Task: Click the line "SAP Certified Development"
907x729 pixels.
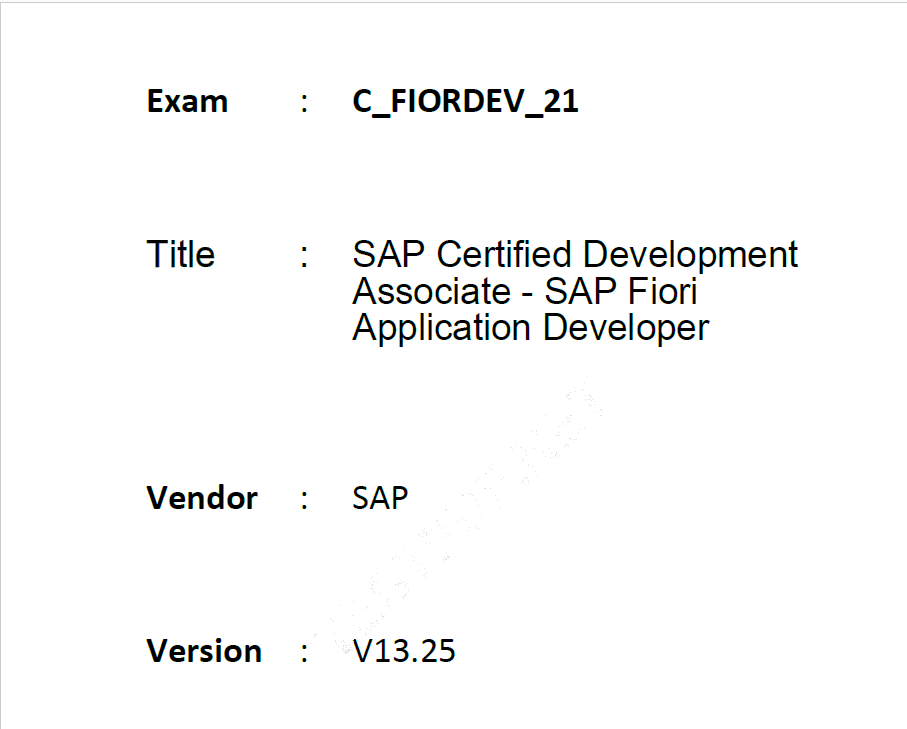Action: [575, 255]
